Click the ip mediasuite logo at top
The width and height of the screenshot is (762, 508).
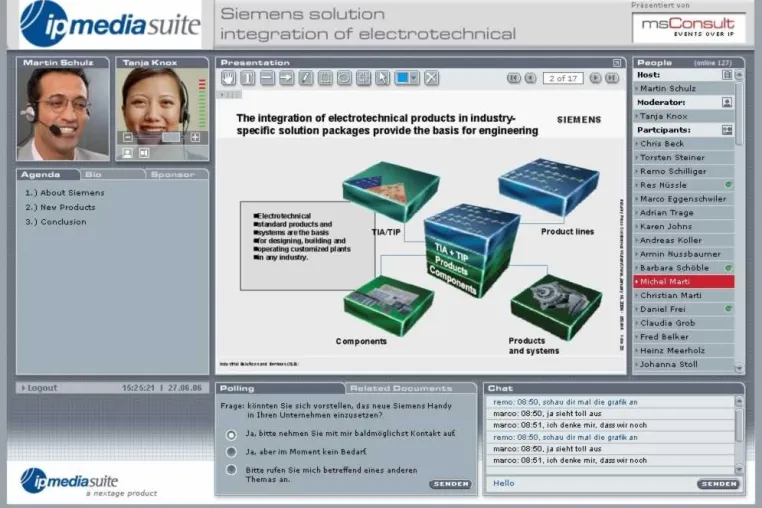110,24
